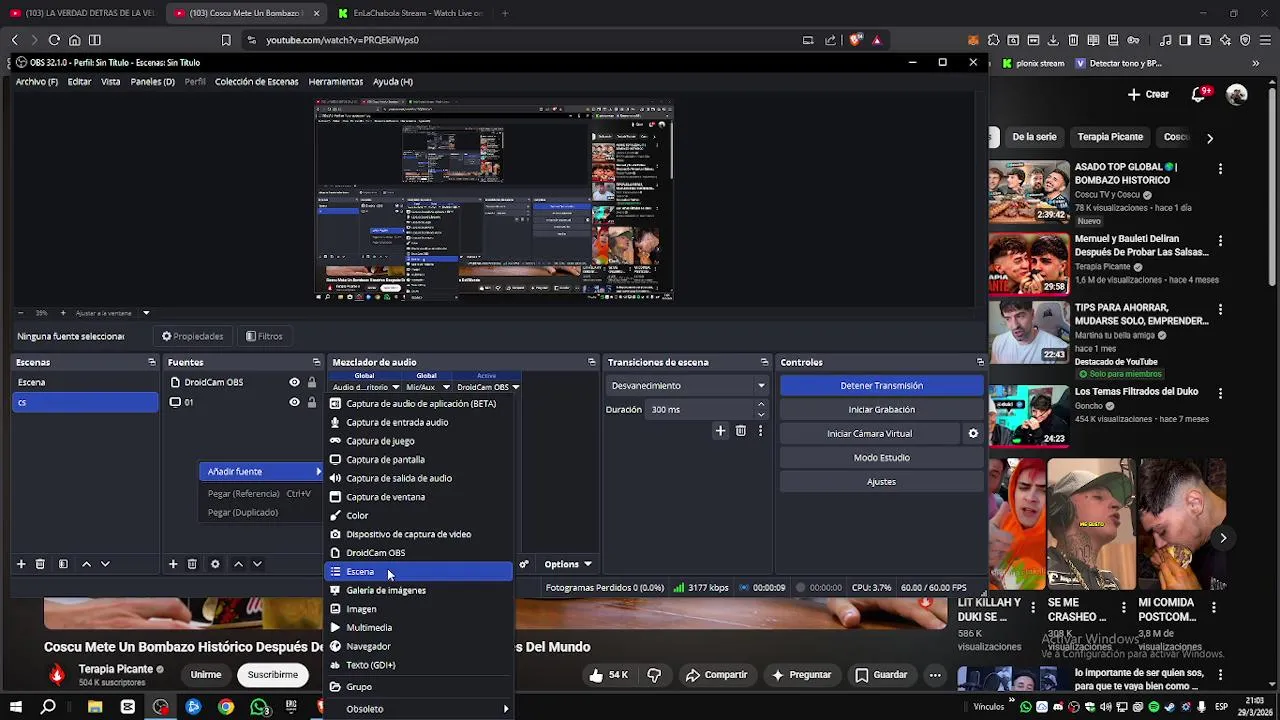Remove the source with the Fuentes trash icon
This screenshot has width=1280, height=720.
coord(192,564)
